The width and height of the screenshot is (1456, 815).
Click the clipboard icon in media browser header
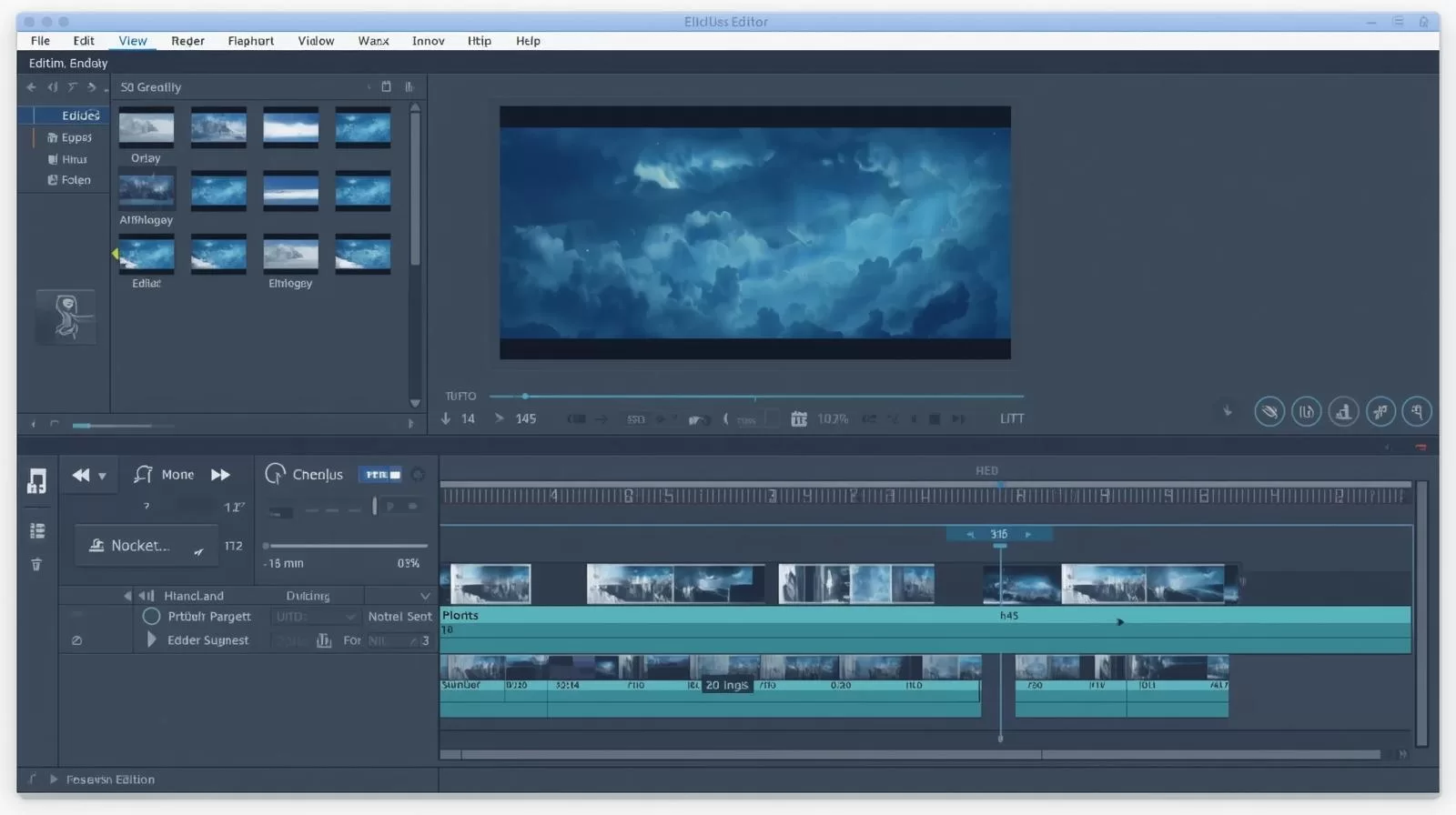386,87
